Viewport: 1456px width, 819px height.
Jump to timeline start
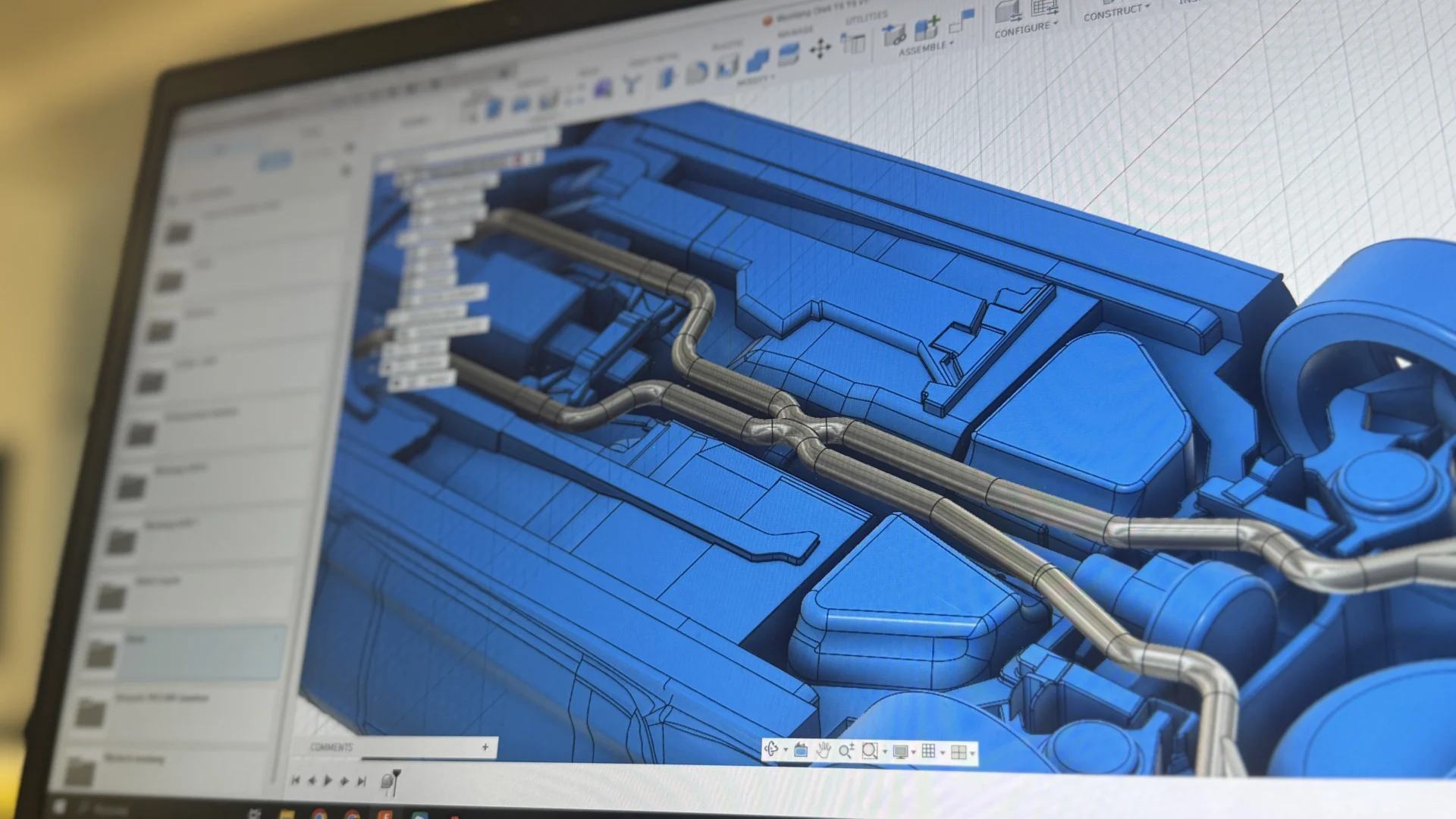pyautogui.click(x=295, y=780)
